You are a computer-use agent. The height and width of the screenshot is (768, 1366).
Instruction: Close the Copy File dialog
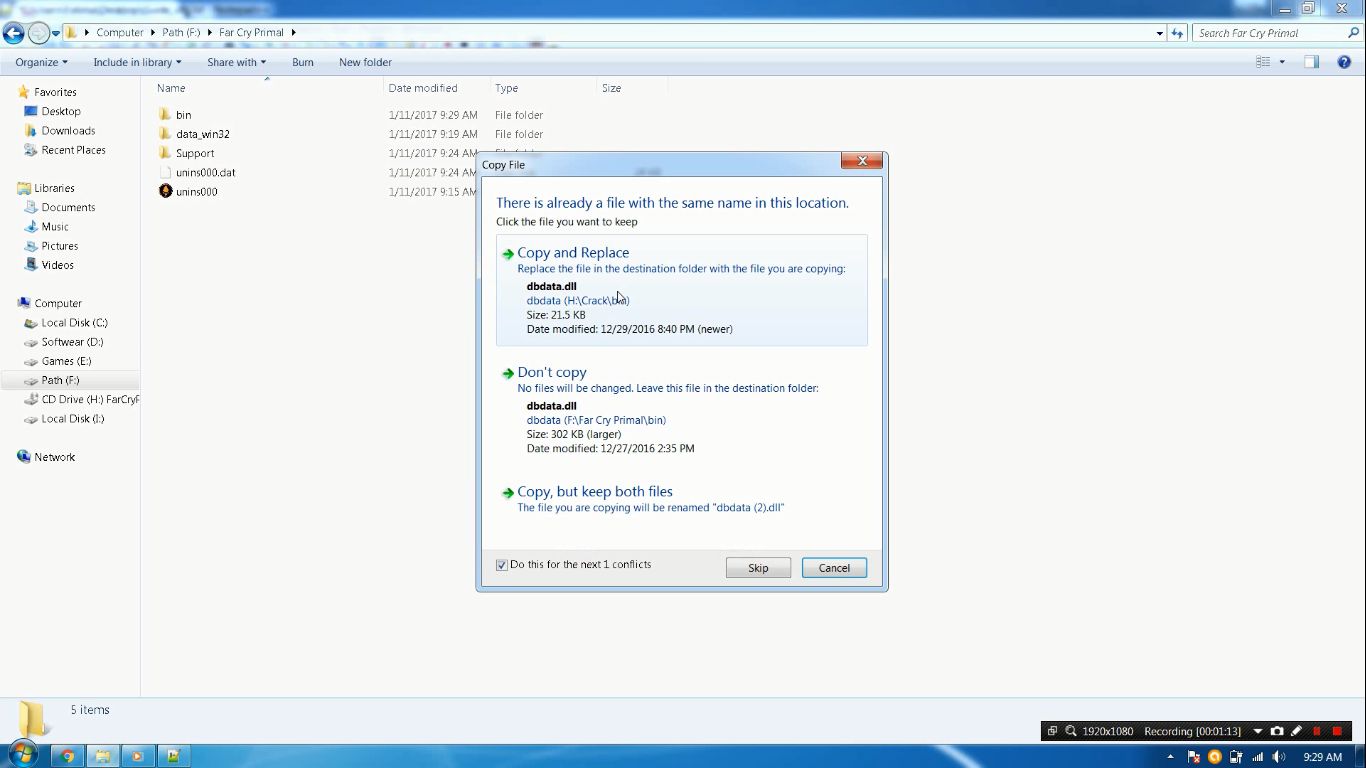click(861, 161)
